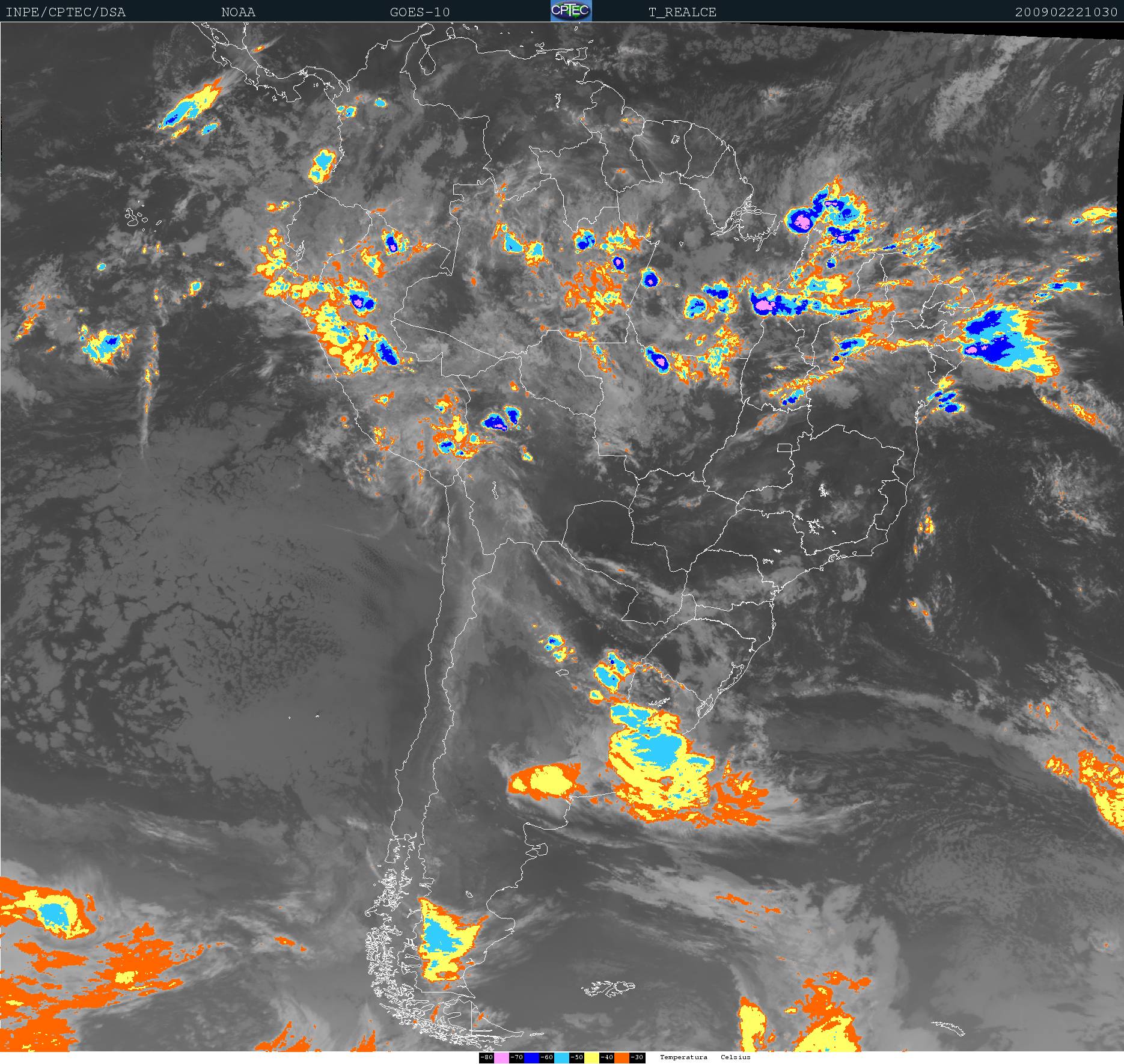Click the 200902221030 timestamp
Image resolution: width=1124 pixels, height=1064 pixels.
point(1066,12)
